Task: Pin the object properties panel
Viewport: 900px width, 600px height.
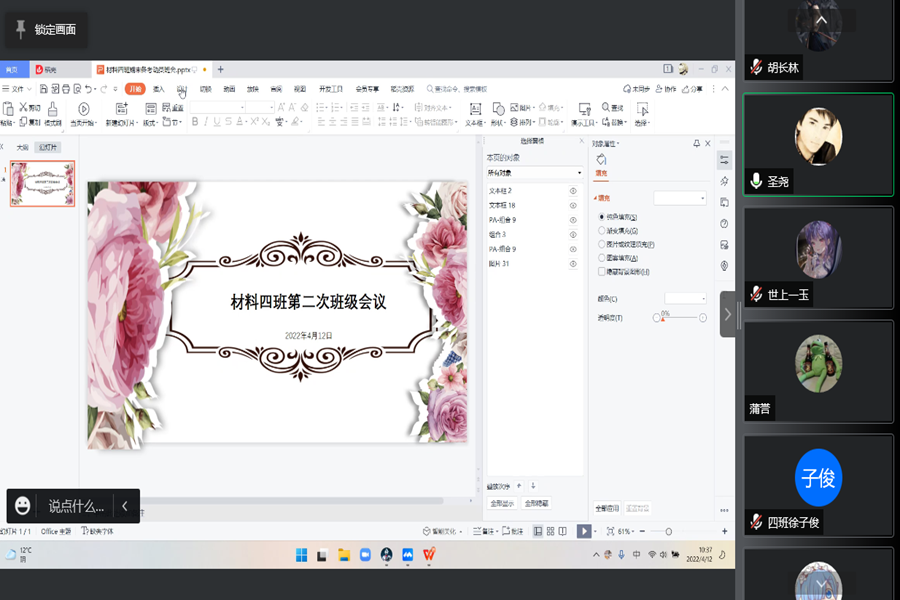Action: click(697, 144)
